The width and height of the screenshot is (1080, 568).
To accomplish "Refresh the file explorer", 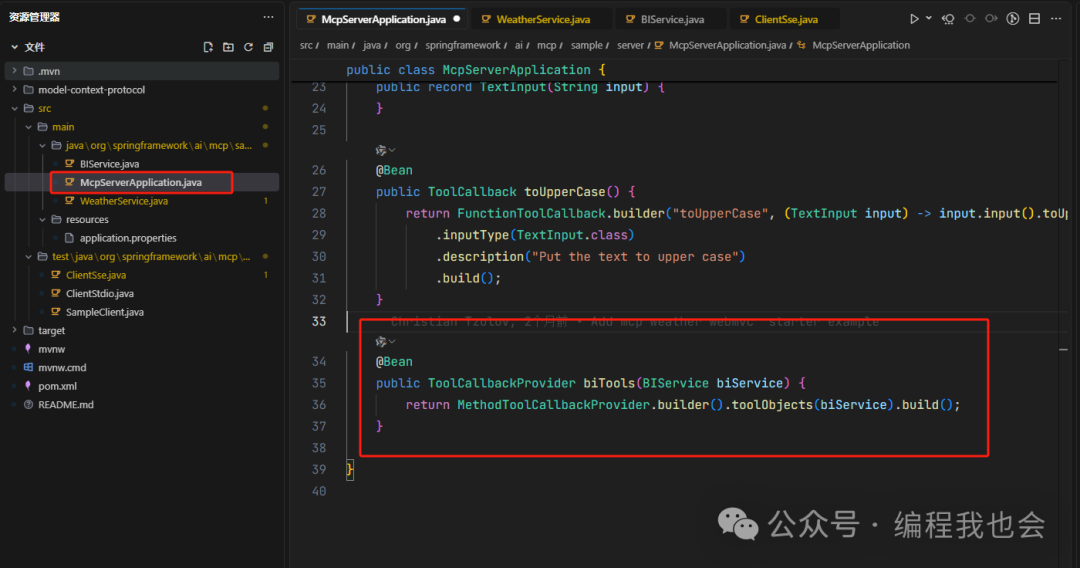I will [248, 47].
